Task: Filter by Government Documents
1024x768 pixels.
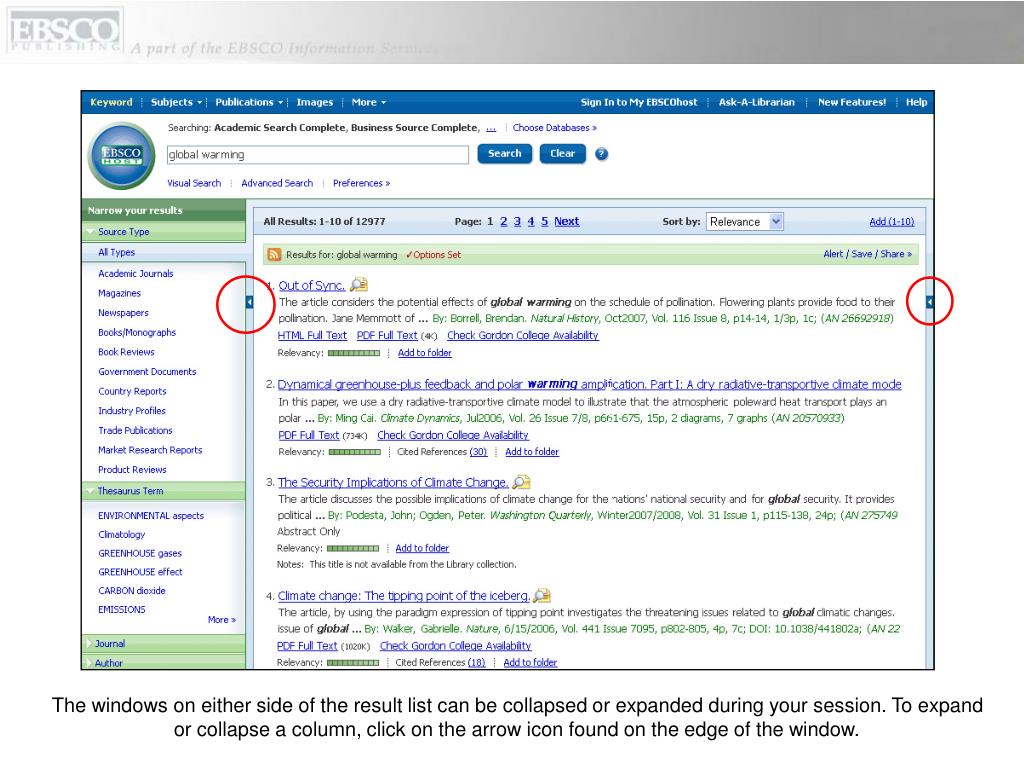Action: [x=147, y=372]
